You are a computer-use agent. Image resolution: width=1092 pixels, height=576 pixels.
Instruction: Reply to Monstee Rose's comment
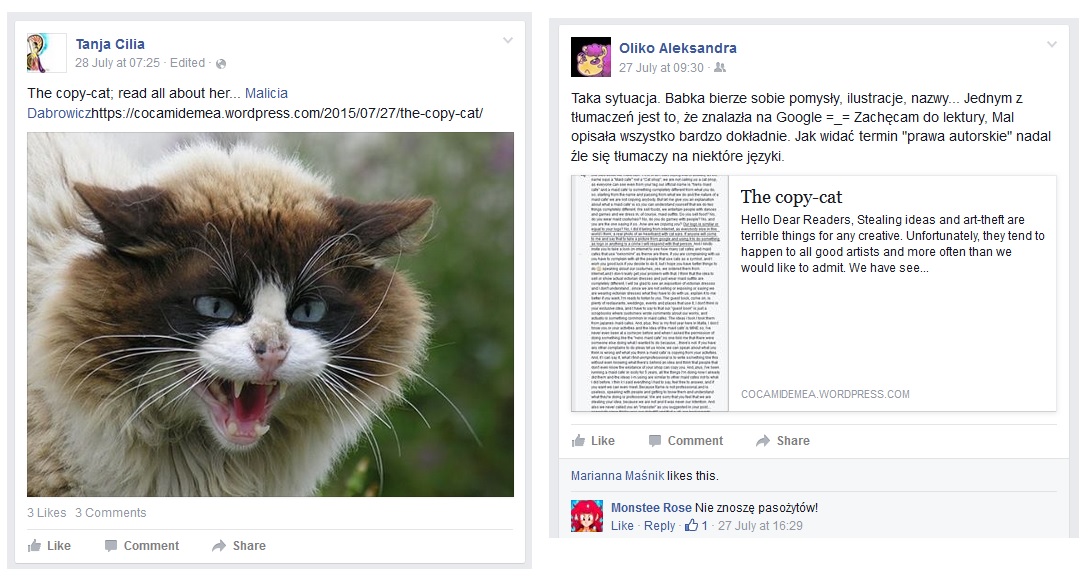click(659, 525)
